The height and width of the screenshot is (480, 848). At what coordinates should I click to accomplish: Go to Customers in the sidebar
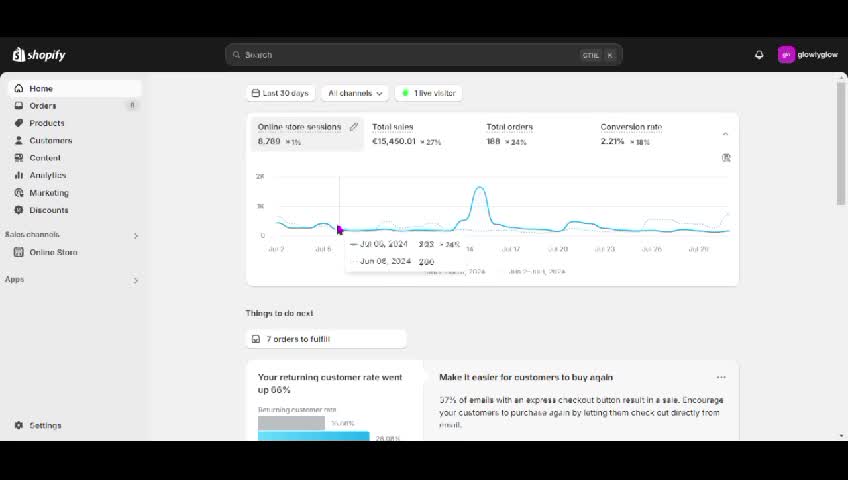(x=50, y=141)
